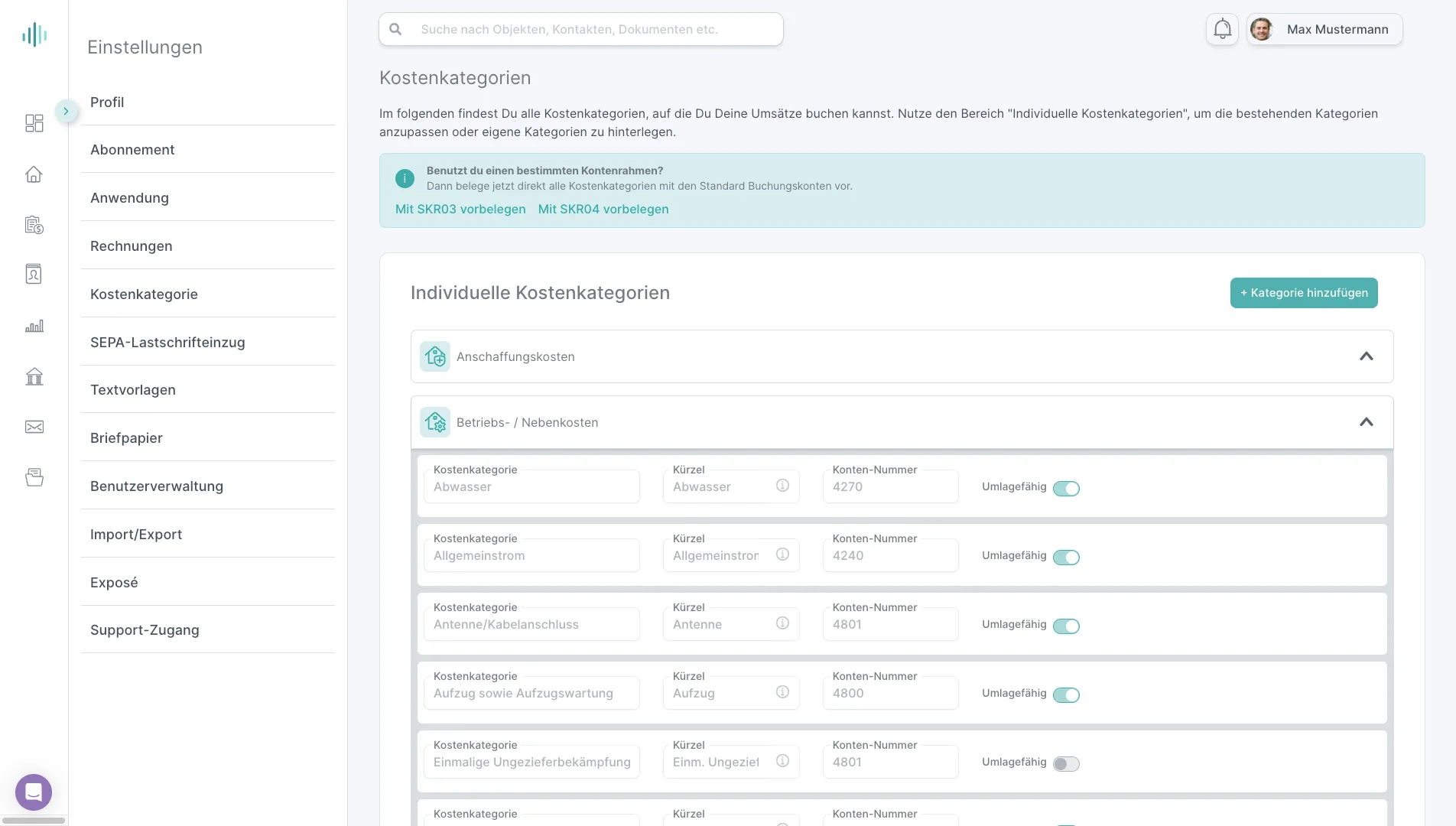Click the Betriebs- / Nebenkosten category icon

435,422
